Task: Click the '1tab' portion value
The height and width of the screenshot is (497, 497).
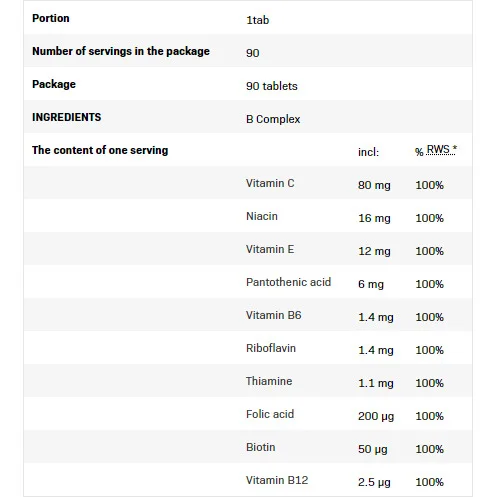Action: coord(257,20)
